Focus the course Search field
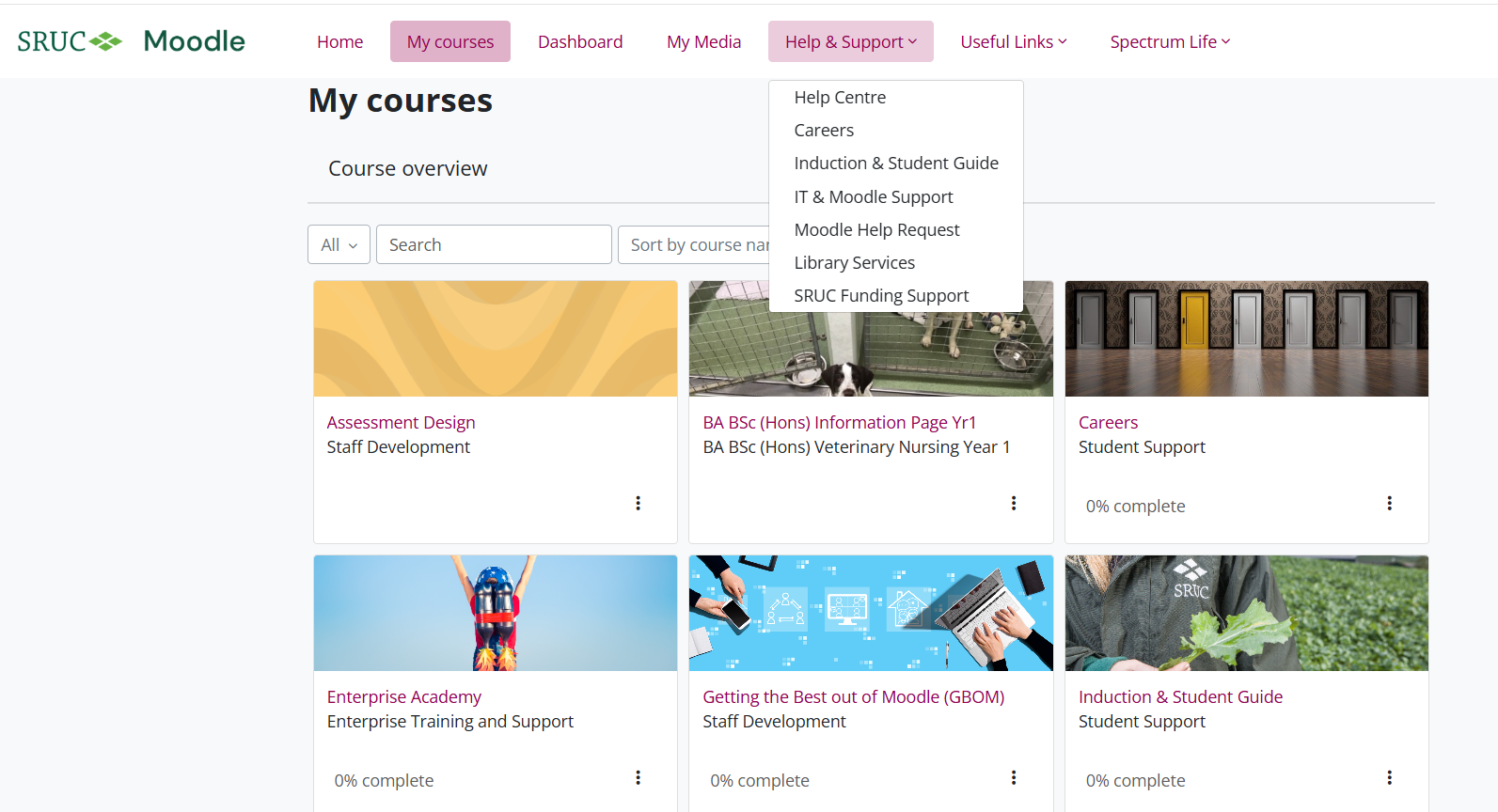 click(x=494, y=244)
